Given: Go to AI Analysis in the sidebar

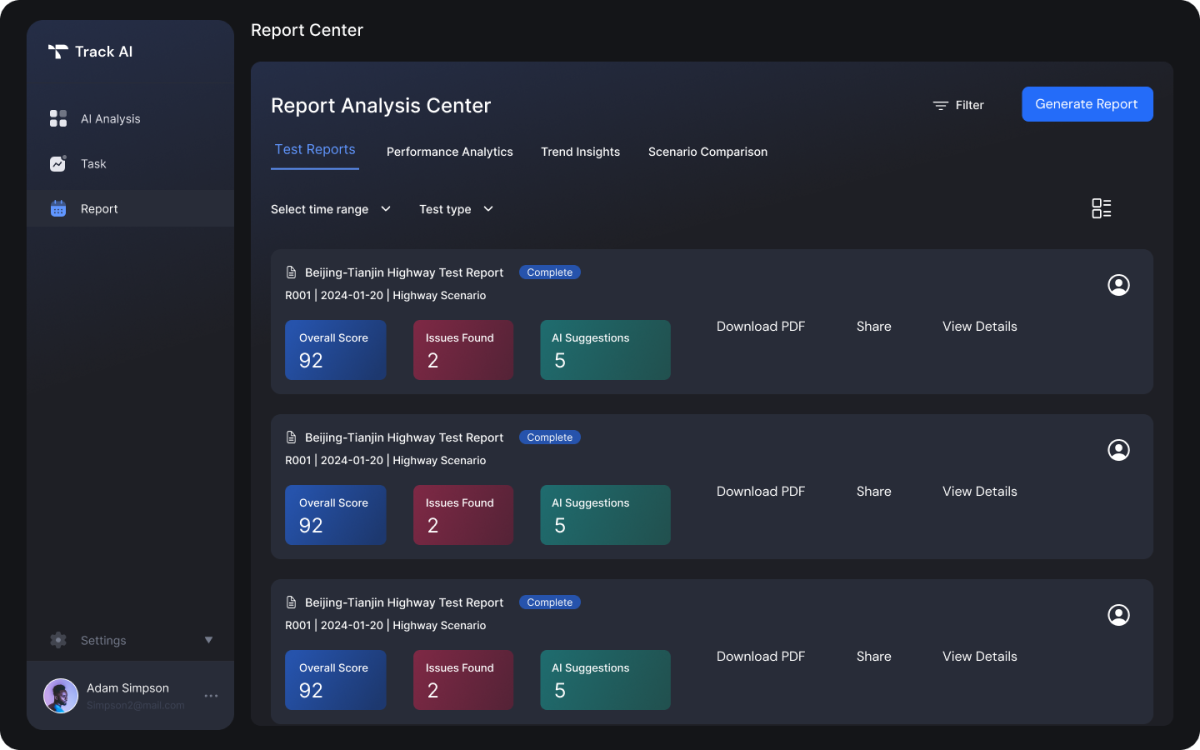Looking at the screenshot, I should pyautogui.click(x=130, y=119).
